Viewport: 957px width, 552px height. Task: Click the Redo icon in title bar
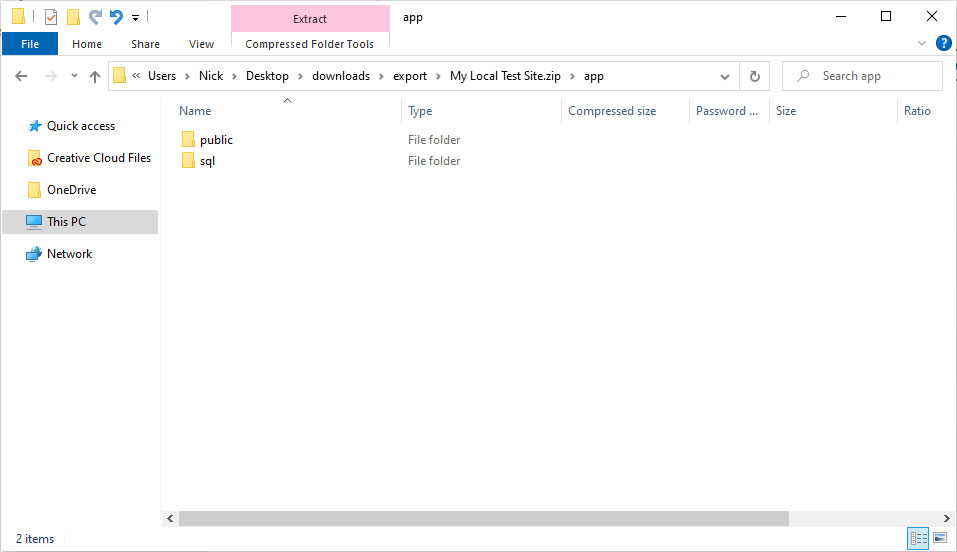pyautogui.click(x=95, y=17)
